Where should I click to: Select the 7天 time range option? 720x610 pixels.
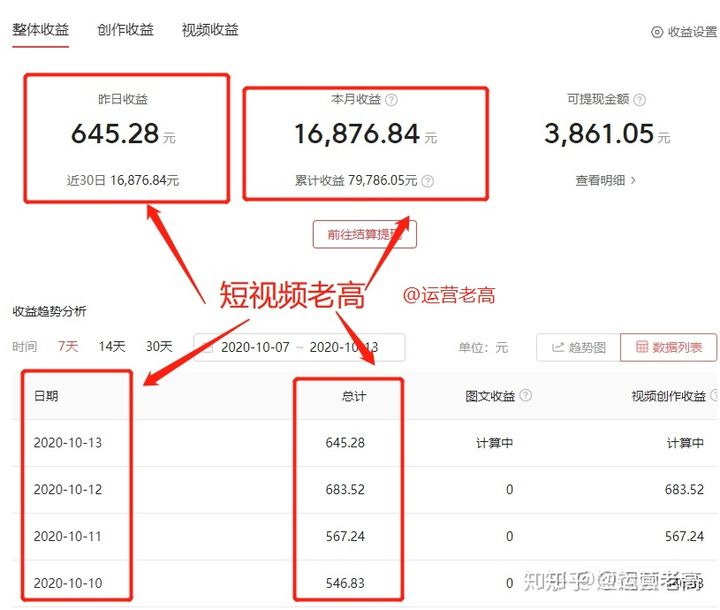[68, 347]
